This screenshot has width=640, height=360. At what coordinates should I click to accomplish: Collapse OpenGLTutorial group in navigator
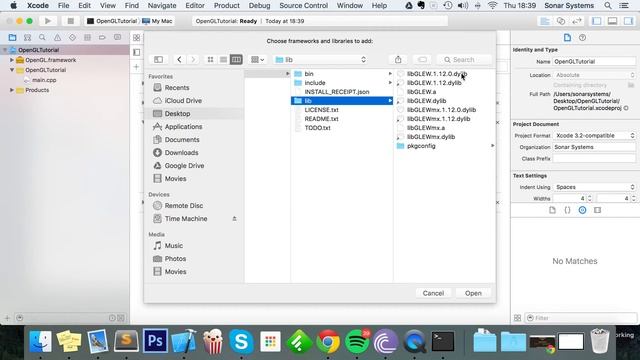12,70
